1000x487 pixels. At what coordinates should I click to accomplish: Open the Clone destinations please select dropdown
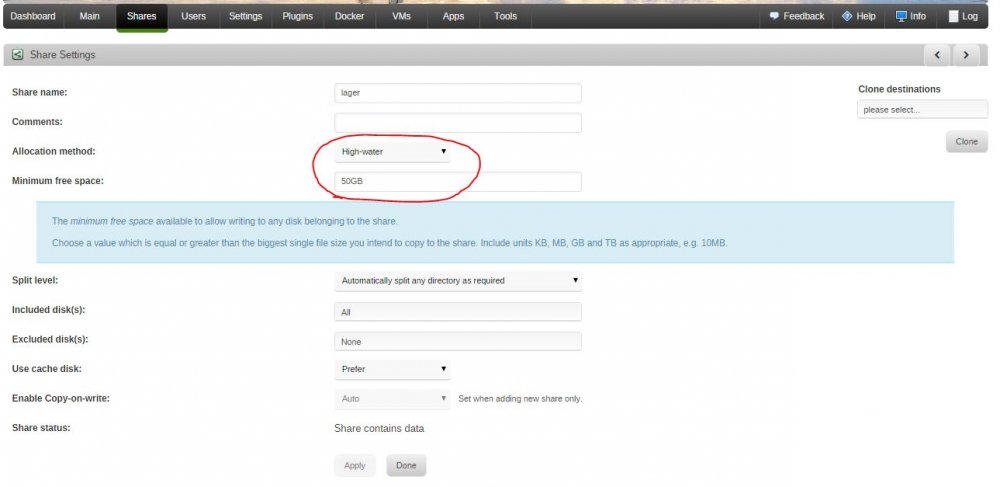(x=922, y=110)
